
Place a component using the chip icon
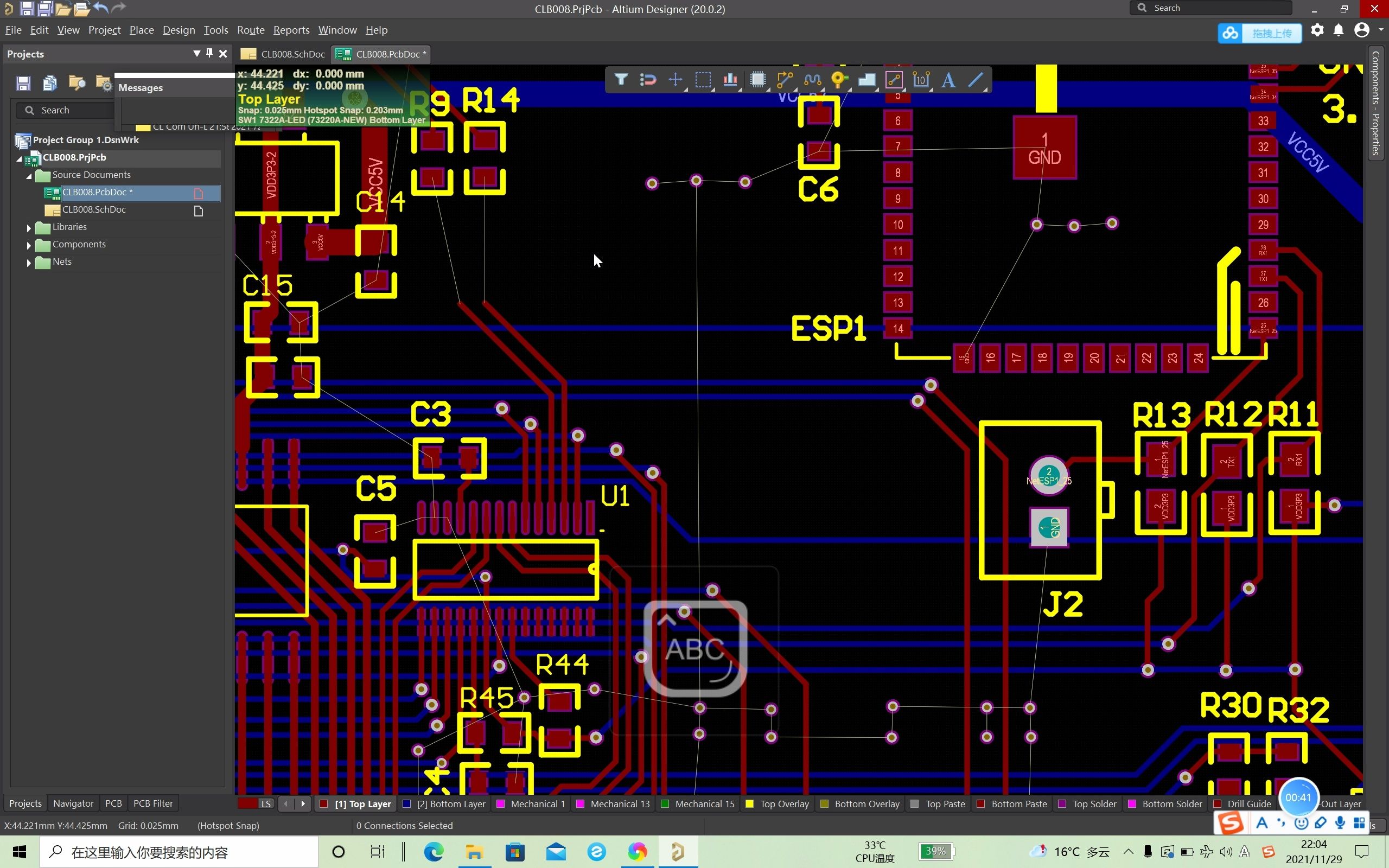point(759,80)
